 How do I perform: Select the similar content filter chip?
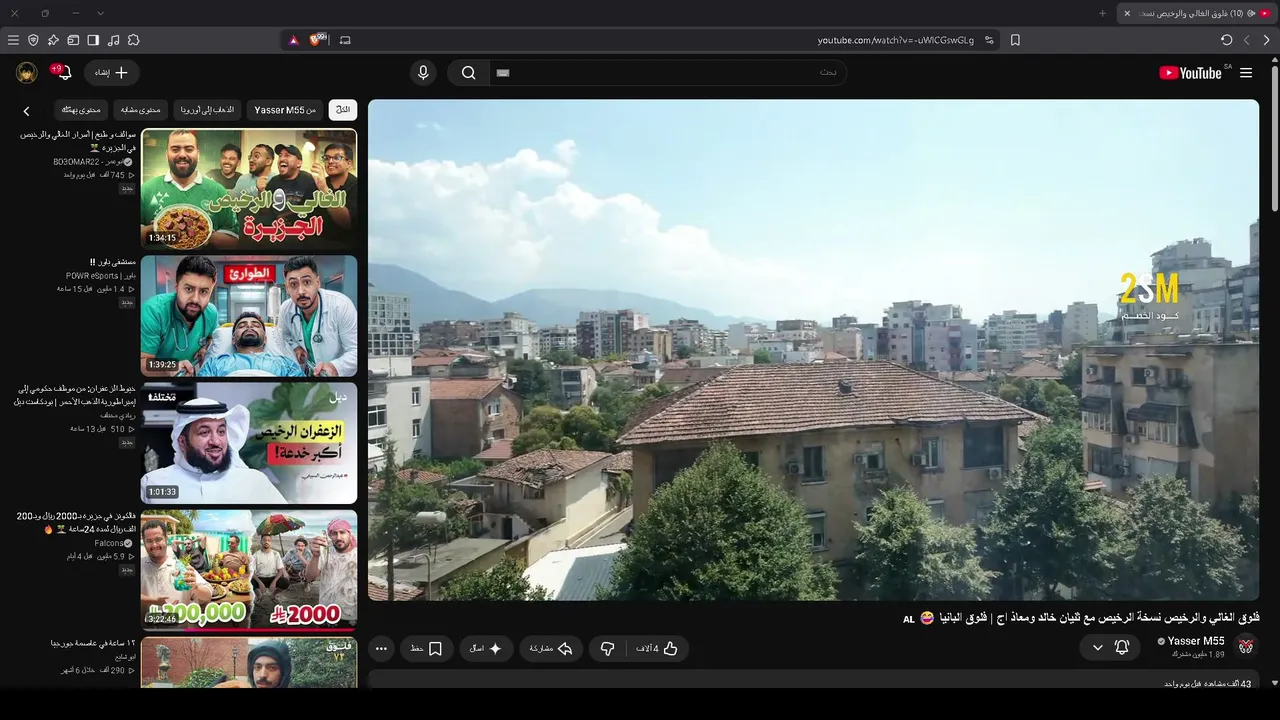(140, 110)
